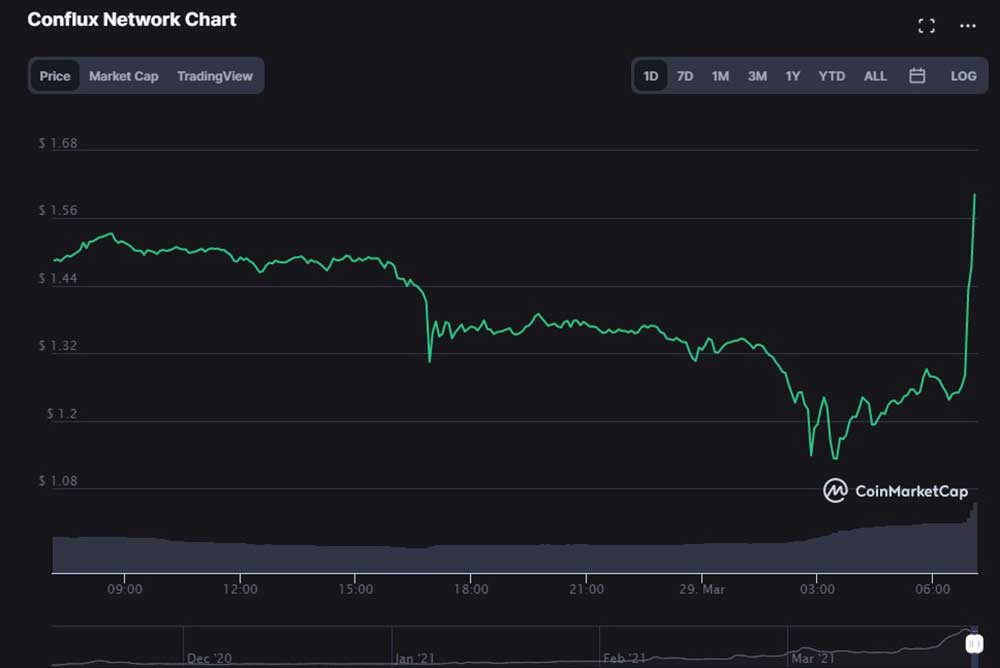Click the 03:00 time axis label
Screen dimensions: 1000x668
(x=817, y=589)
